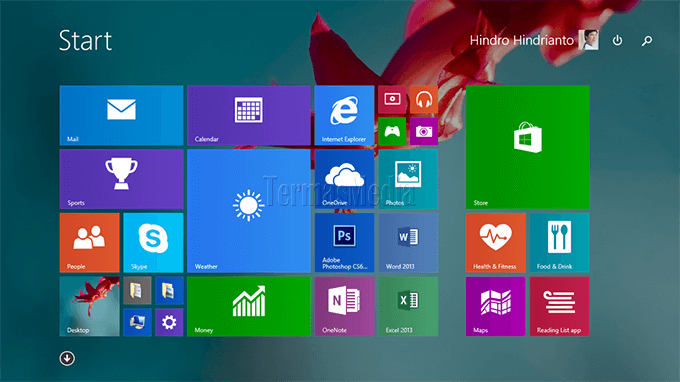The width and height of the screenshot is (680, 382).
Task: Open the Desktop tile
Action: 89,307
